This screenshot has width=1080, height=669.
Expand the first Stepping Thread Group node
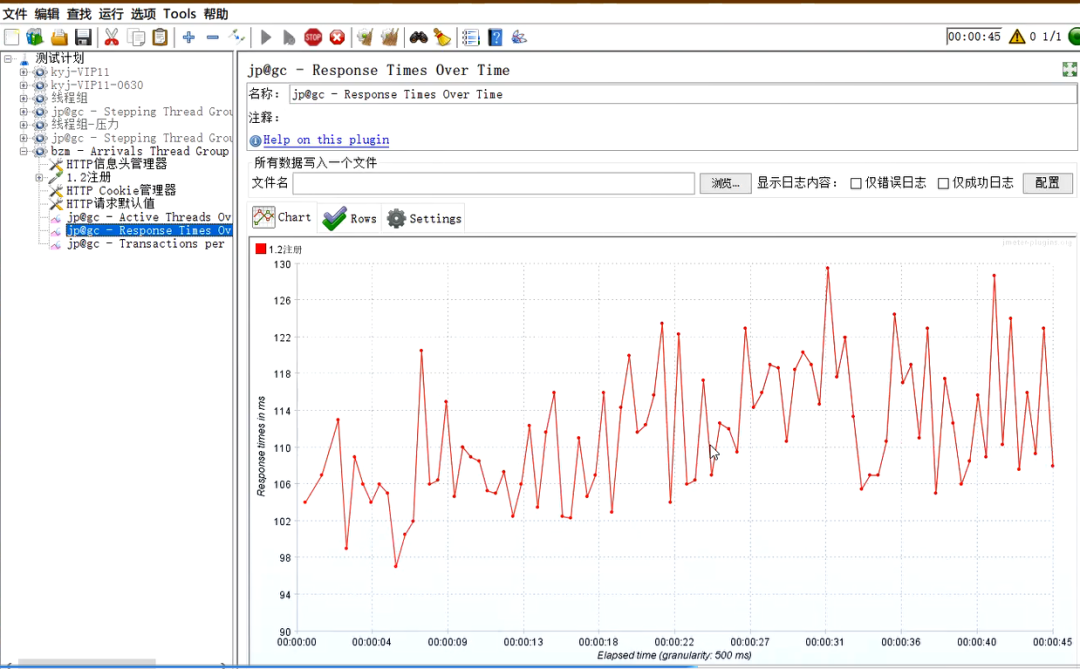23,112
